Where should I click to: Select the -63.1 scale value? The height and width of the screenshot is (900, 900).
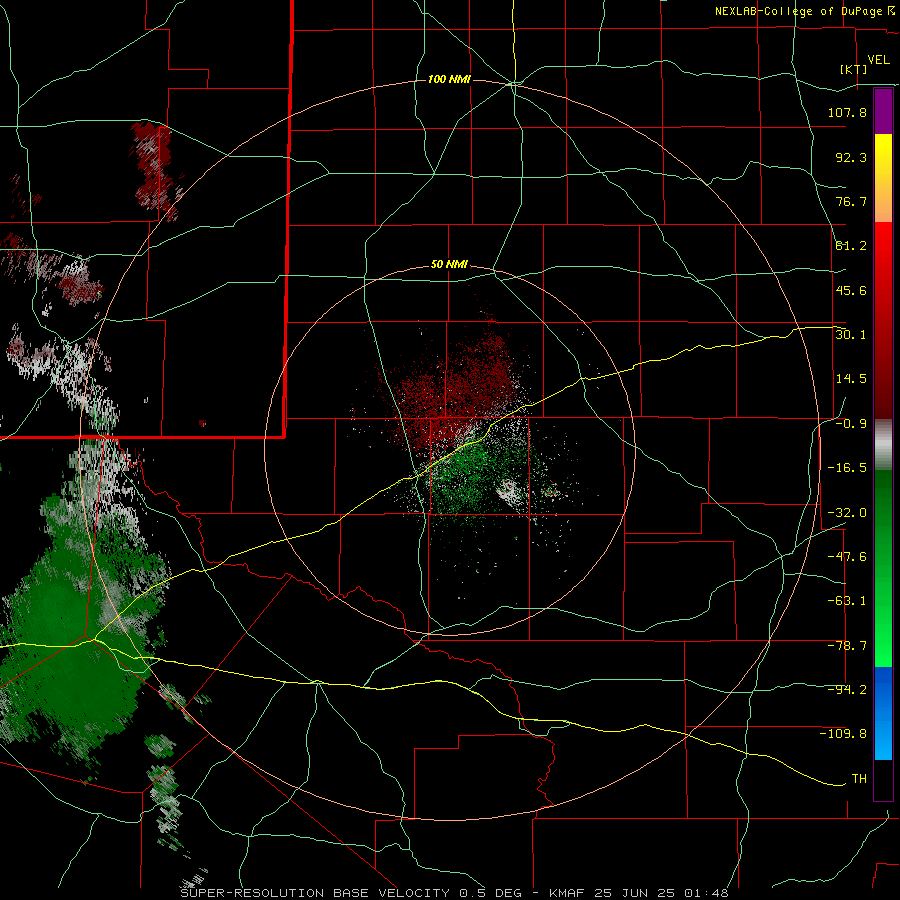(x=847, y=601)
